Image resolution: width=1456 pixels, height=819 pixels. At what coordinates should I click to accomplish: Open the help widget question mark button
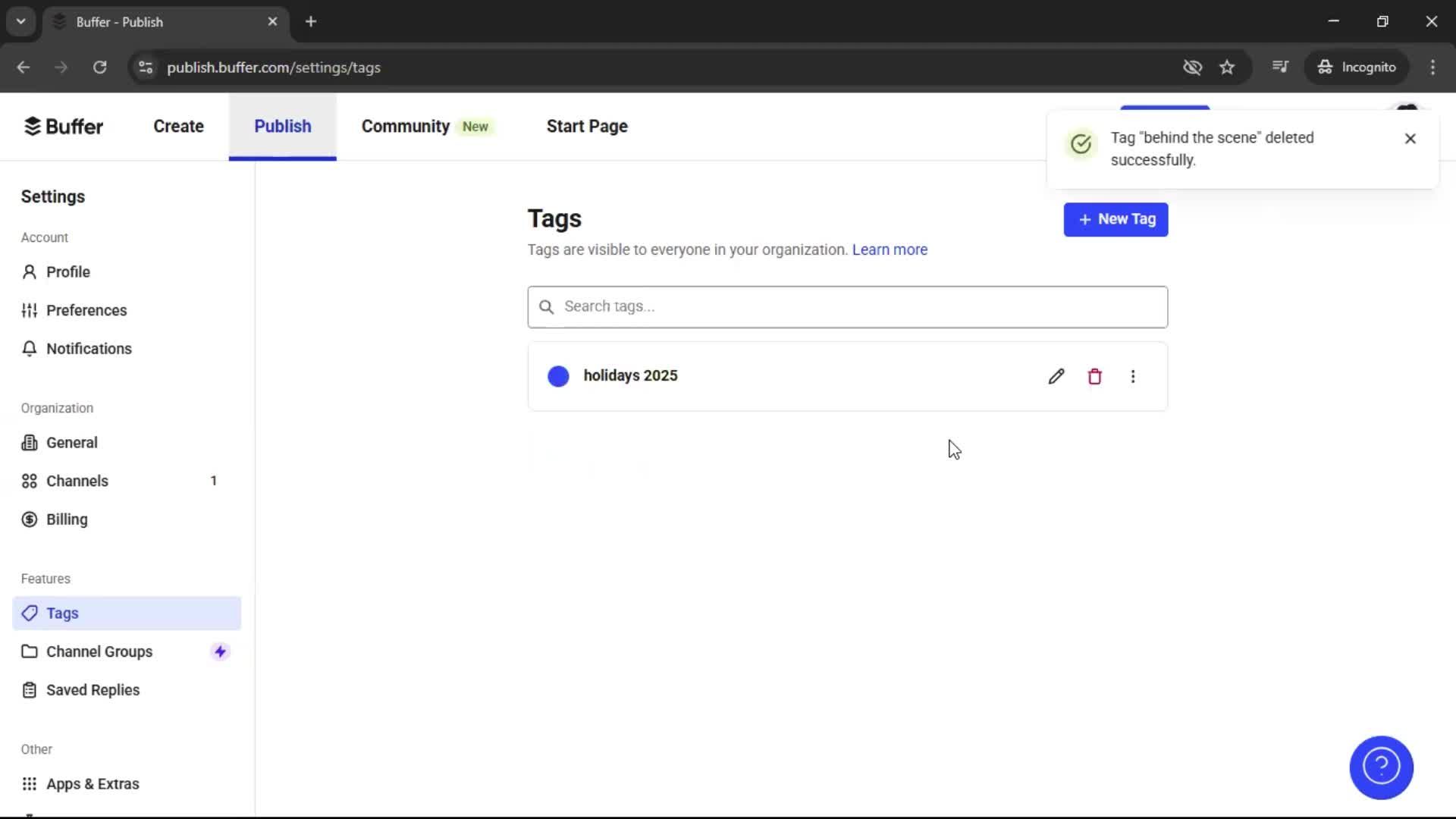(1380, 767)
